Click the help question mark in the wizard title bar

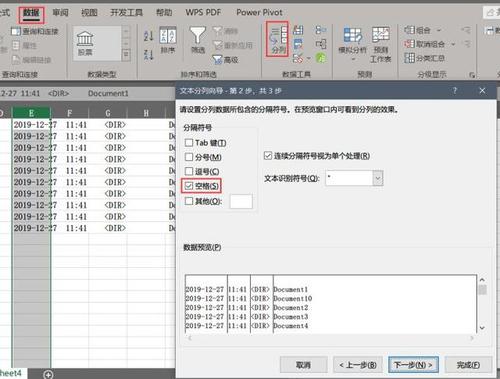click(455, 91)
